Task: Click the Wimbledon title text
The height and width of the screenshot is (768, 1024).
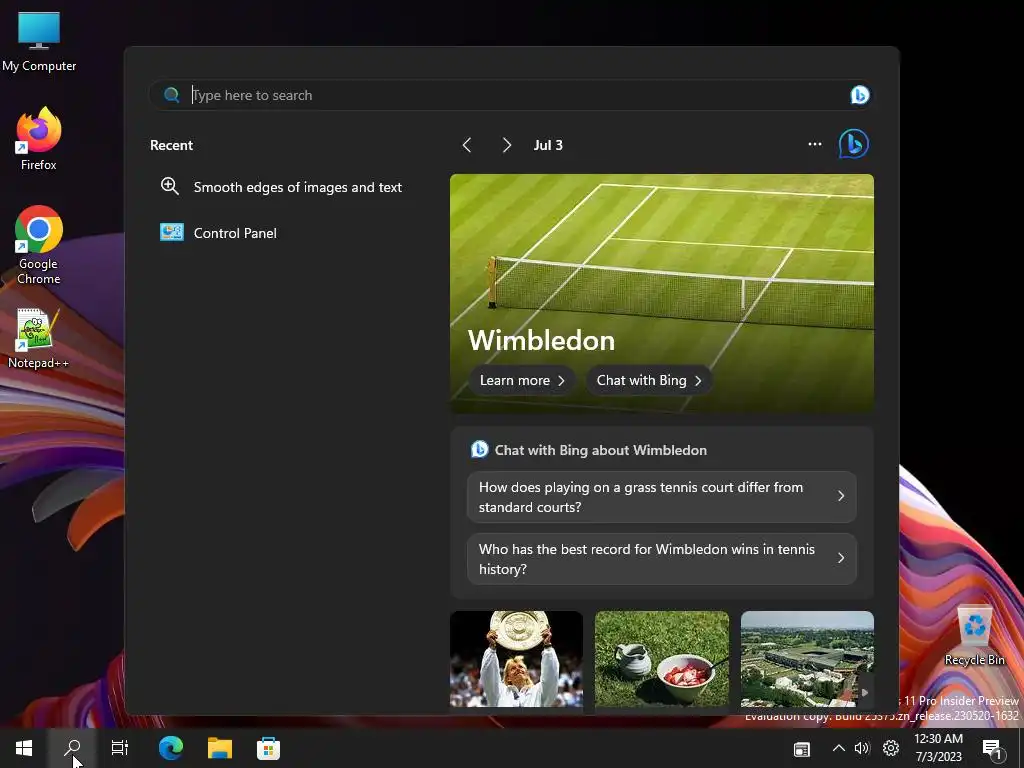Action: coord(541,340)
